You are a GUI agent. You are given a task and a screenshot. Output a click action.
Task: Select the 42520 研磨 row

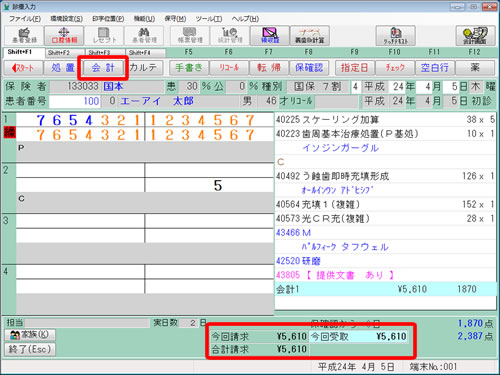pos(385,261)
